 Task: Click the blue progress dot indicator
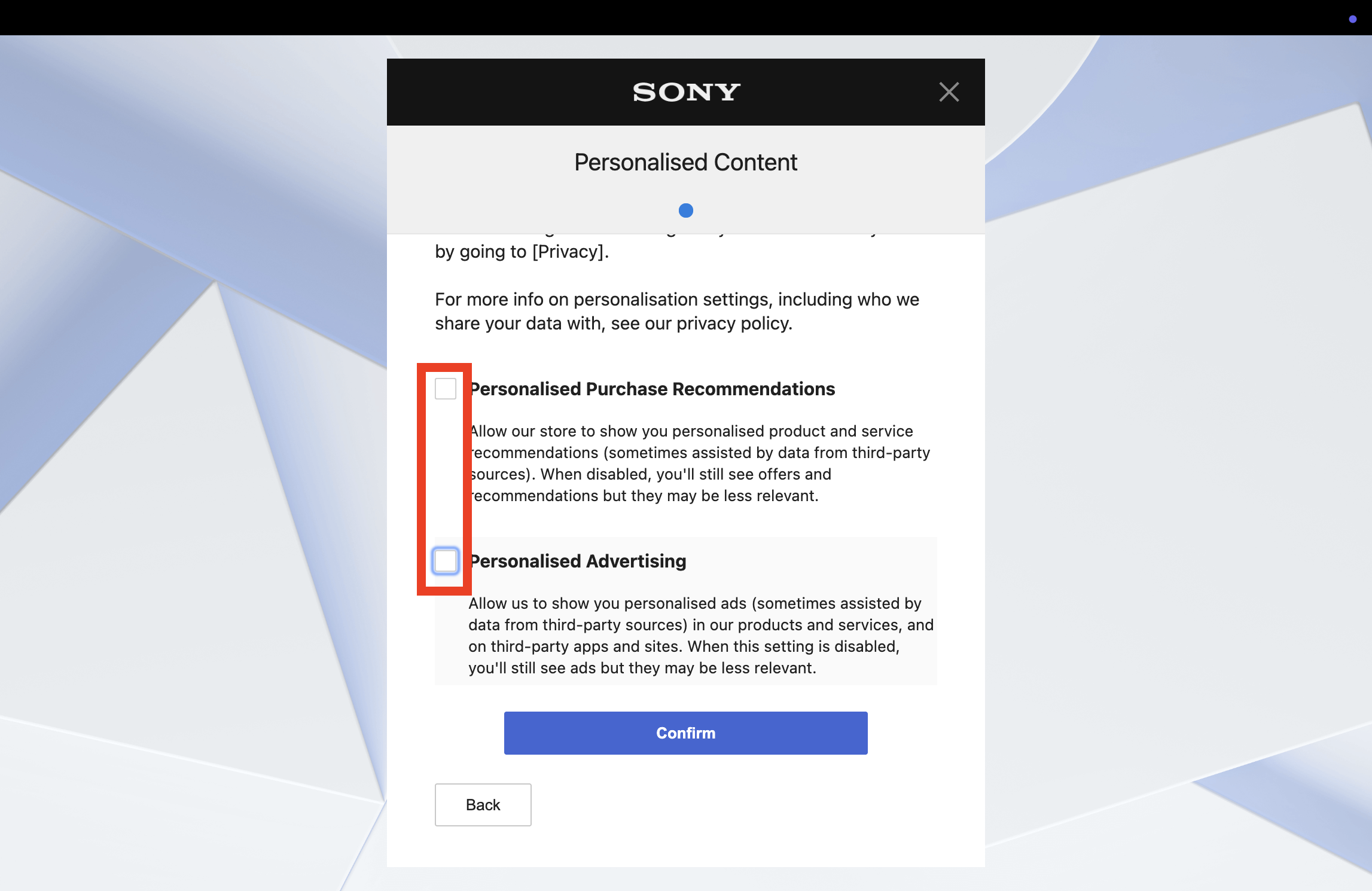pyautogui.click(x=686, y=210)
